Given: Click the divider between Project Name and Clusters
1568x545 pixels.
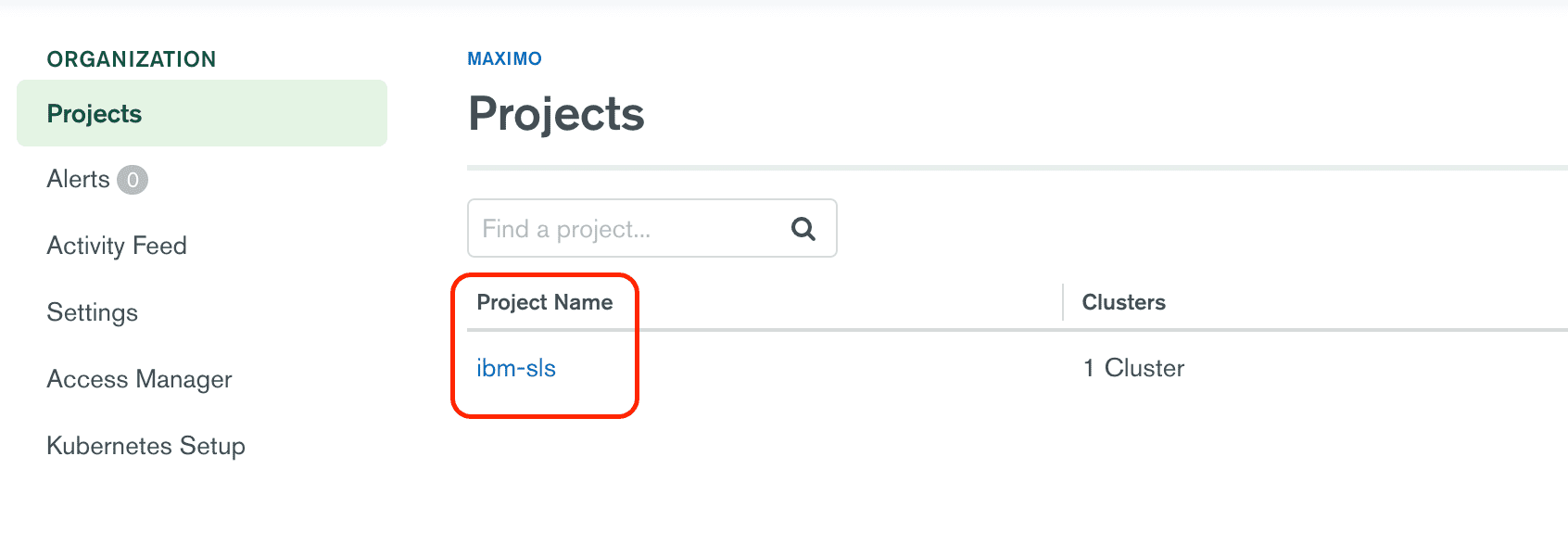Looking at the screenshot, I should pos(1063,302).
